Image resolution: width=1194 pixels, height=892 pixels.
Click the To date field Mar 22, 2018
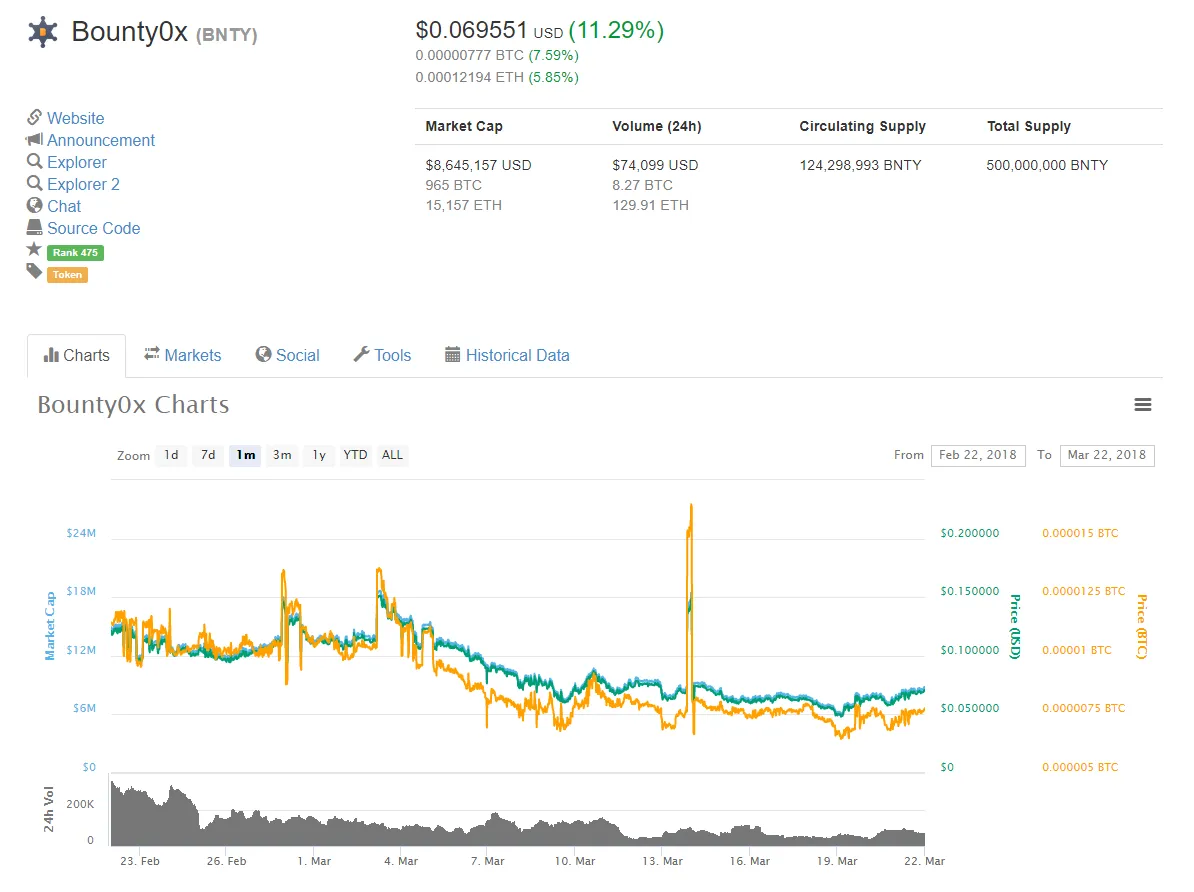[1106, 456]
